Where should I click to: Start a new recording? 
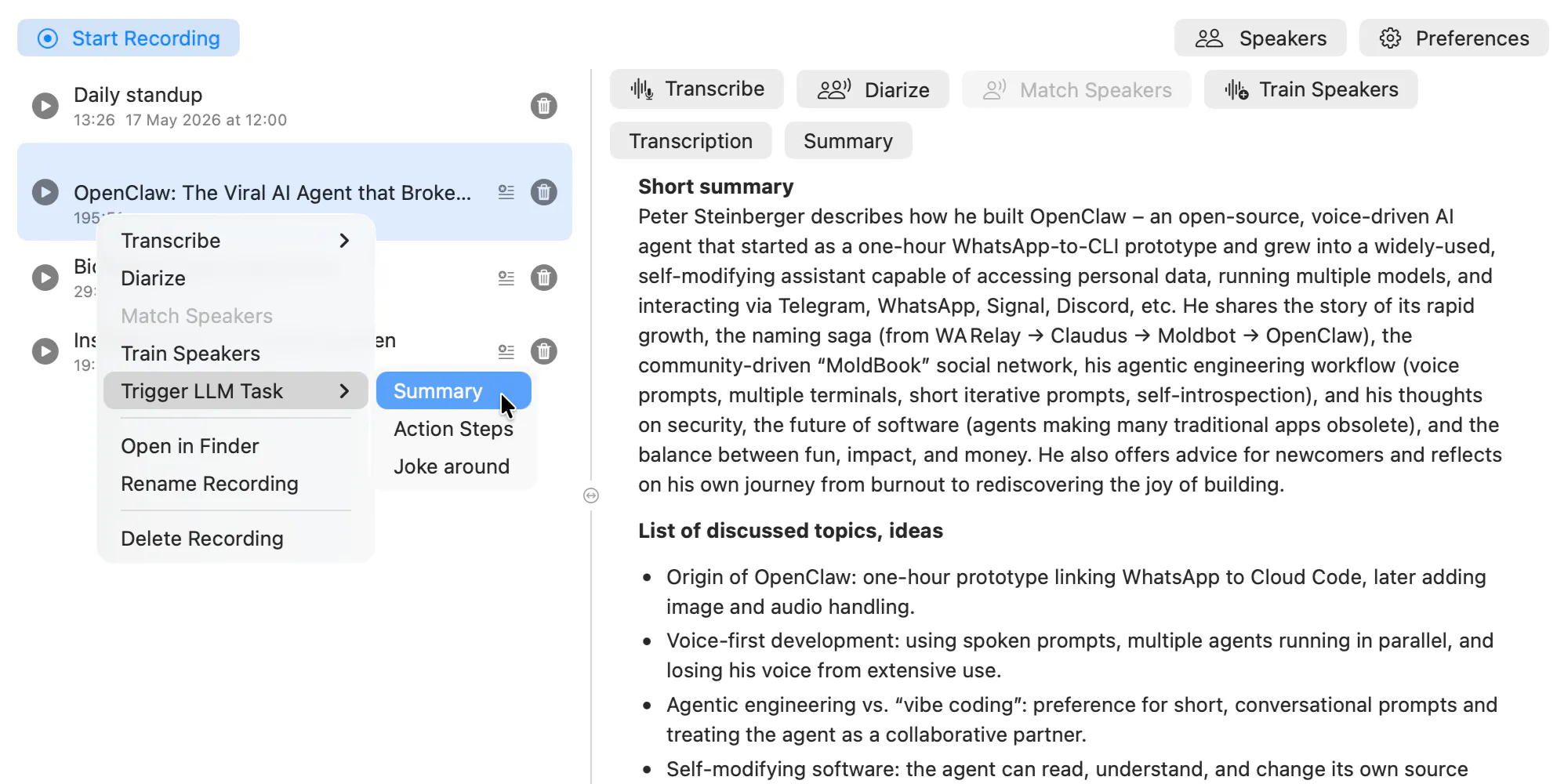[x=129, y=38]
